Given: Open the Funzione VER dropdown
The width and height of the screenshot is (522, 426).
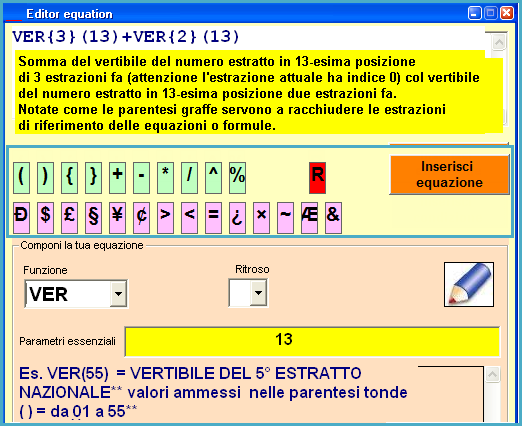Looking at the screenshot, I should point(118,294).
